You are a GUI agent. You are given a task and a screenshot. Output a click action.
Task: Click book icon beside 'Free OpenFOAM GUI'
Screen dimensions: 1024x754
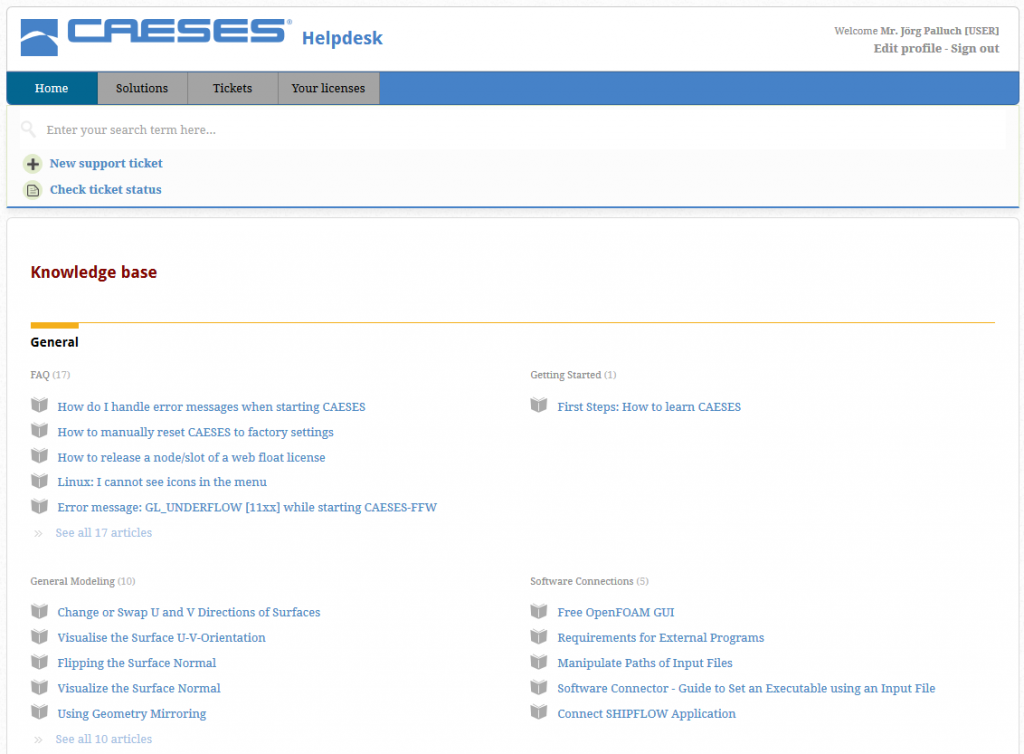pos(539,612)
